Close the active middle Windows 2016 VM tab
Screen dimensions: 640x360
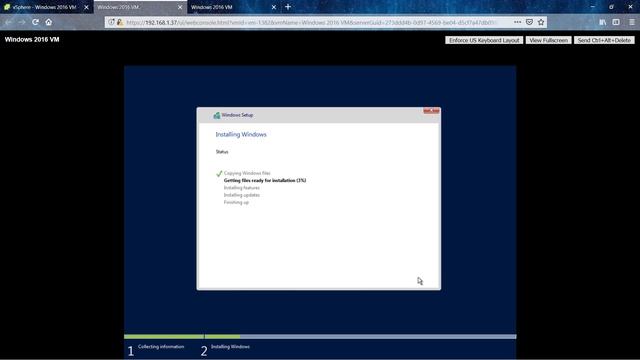(x=180, y=7)
